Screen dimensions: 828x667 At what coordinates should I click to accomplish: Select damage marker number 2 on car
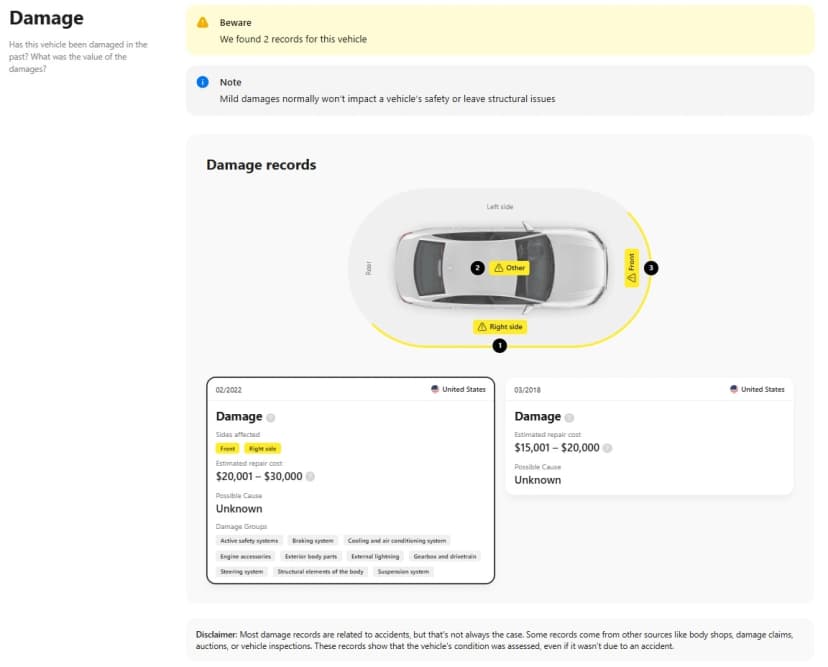[x=477, y=268]
